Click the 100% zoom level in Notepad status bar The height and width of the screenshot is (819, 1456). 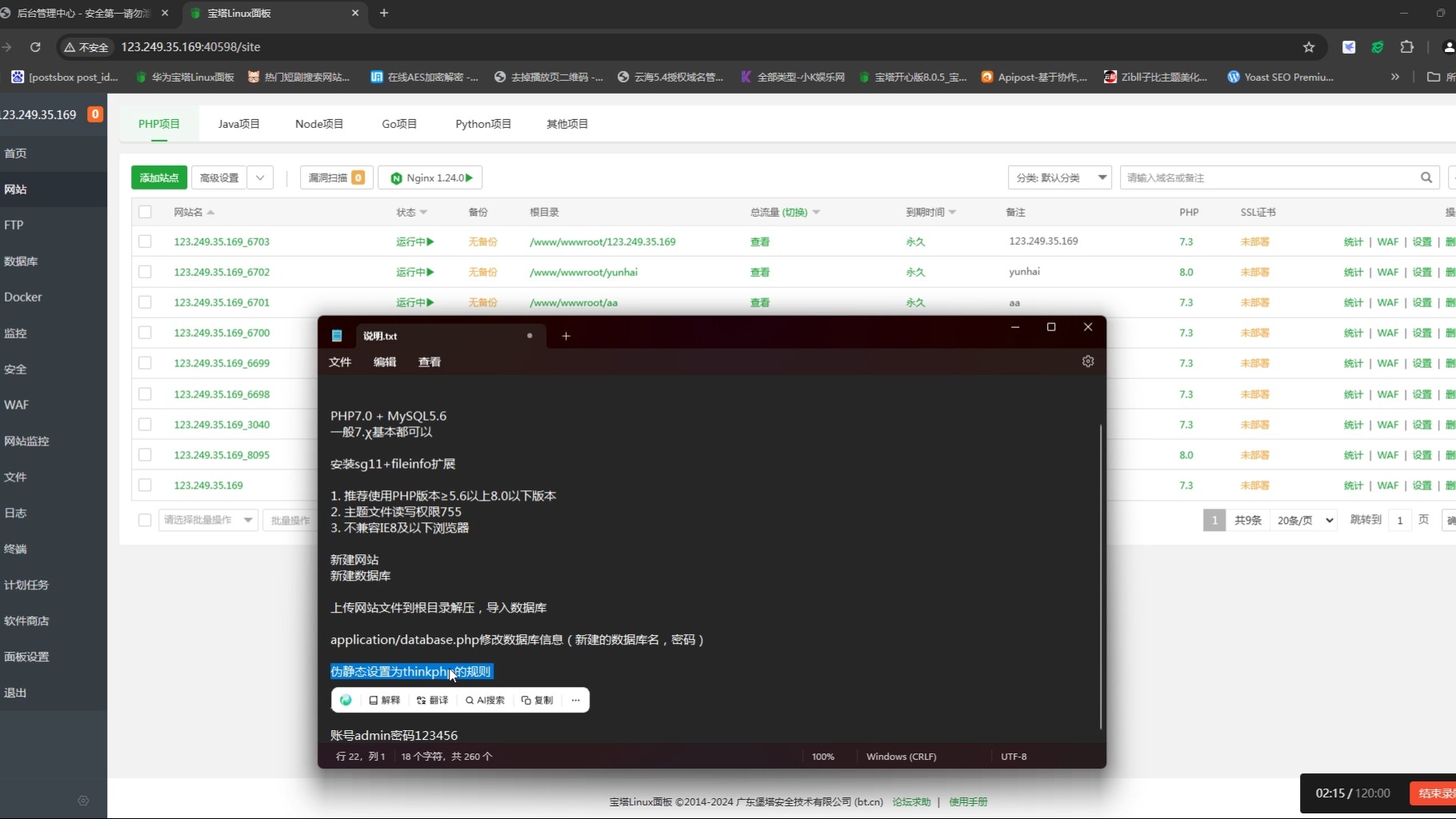pyautogui.click(x=822, y=757)
